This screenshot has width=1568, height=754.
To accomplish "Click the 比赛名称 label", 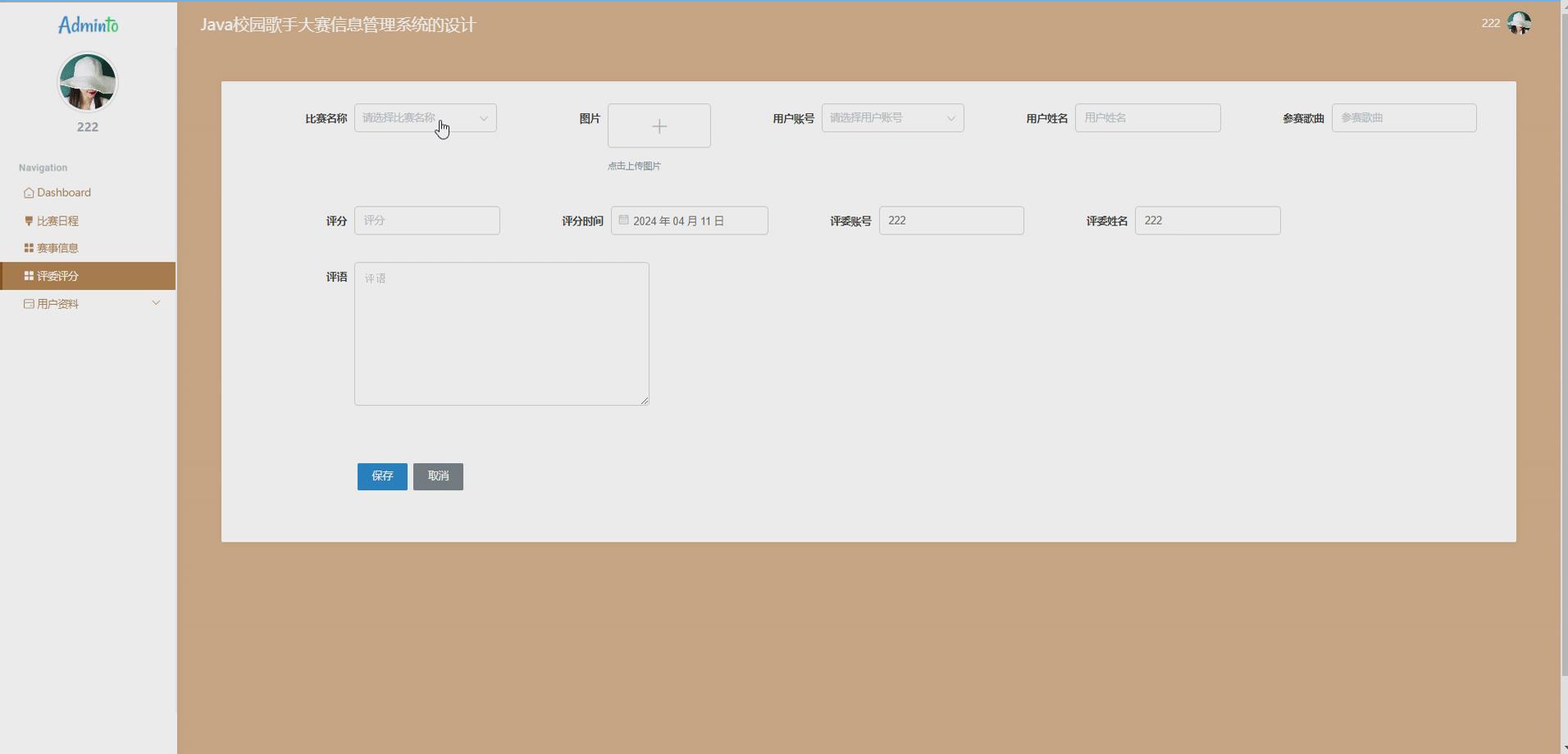I will pos(326,119).
